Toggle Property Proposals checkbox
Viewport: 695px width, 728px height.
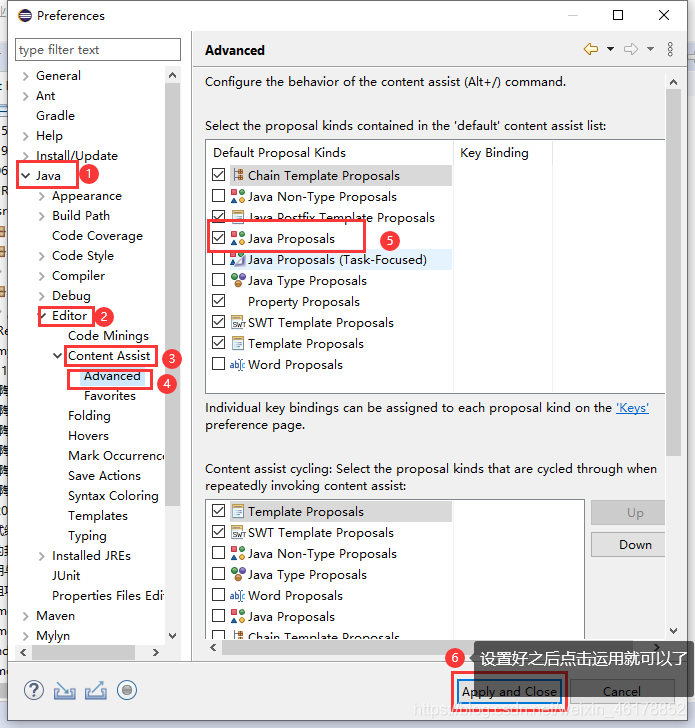pos(218,300)
